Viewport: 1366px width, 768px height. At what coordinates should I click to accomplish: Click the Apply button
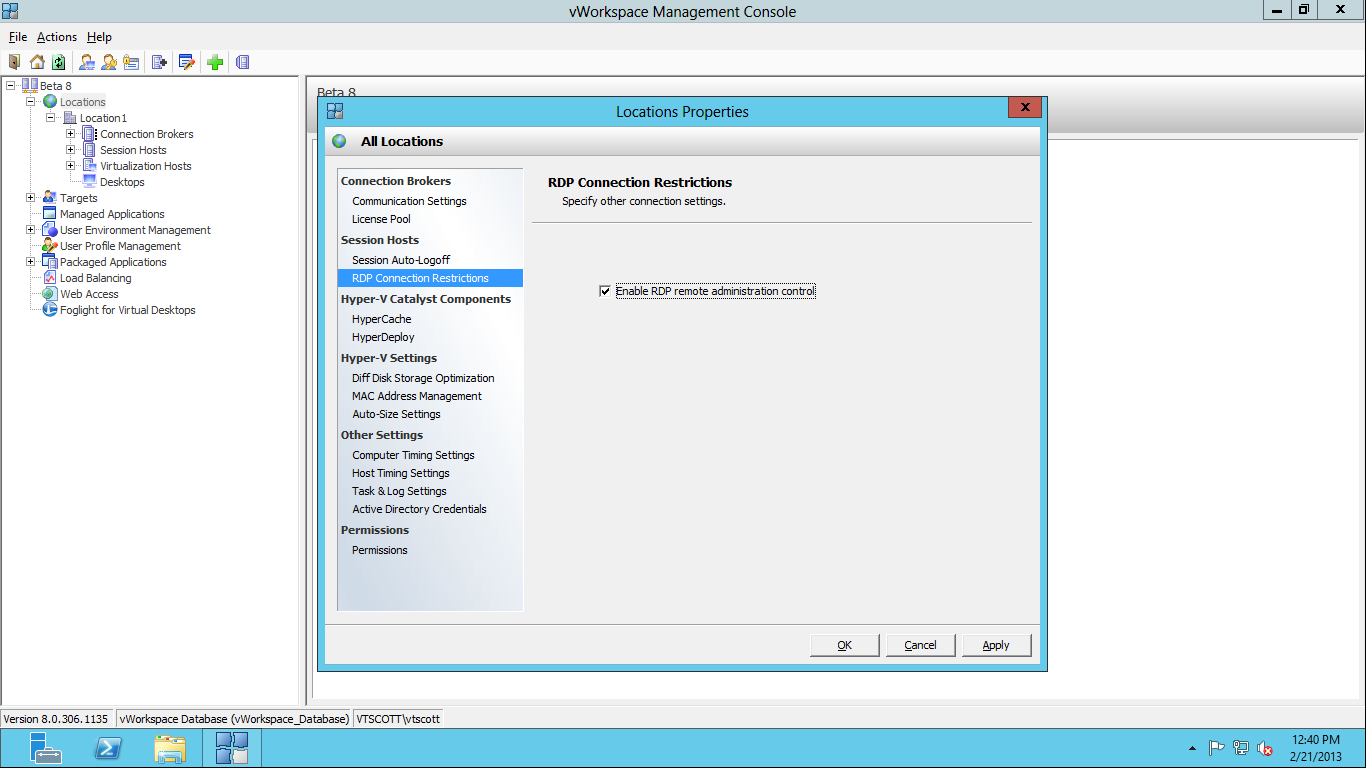coord(996,645)
